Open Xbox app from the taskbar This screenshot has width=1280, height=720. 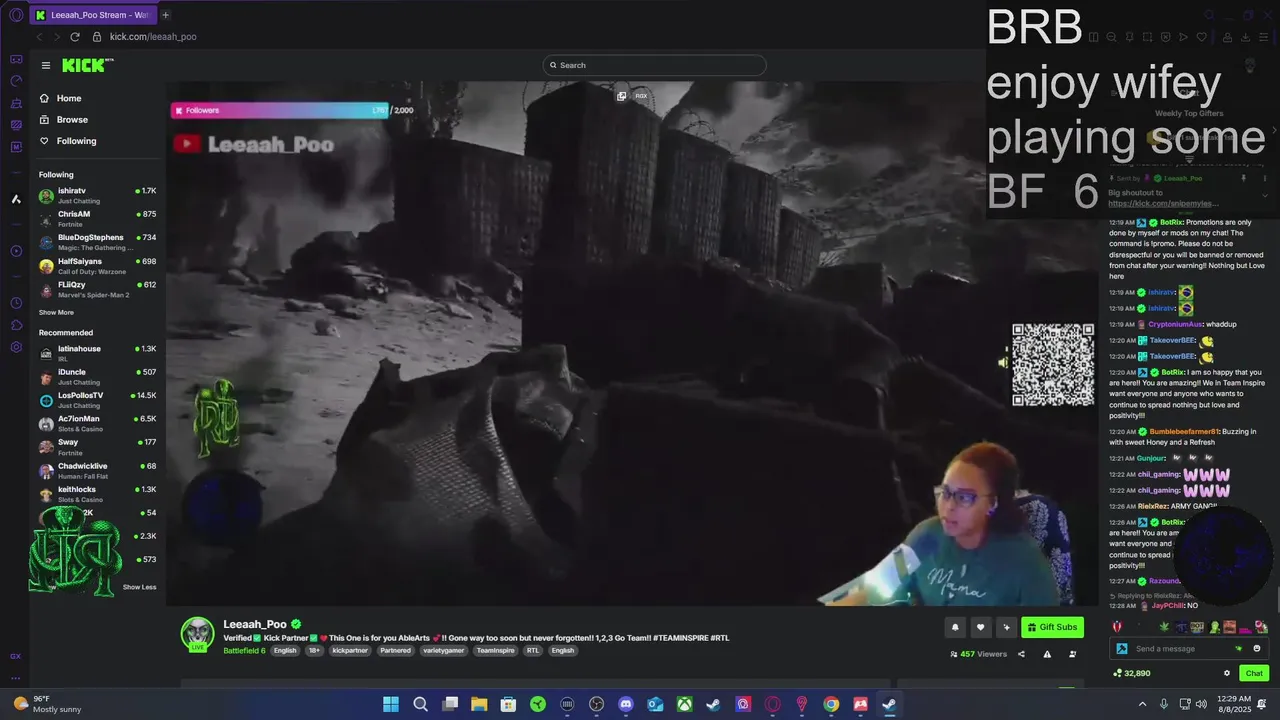(x=684, y=704)
